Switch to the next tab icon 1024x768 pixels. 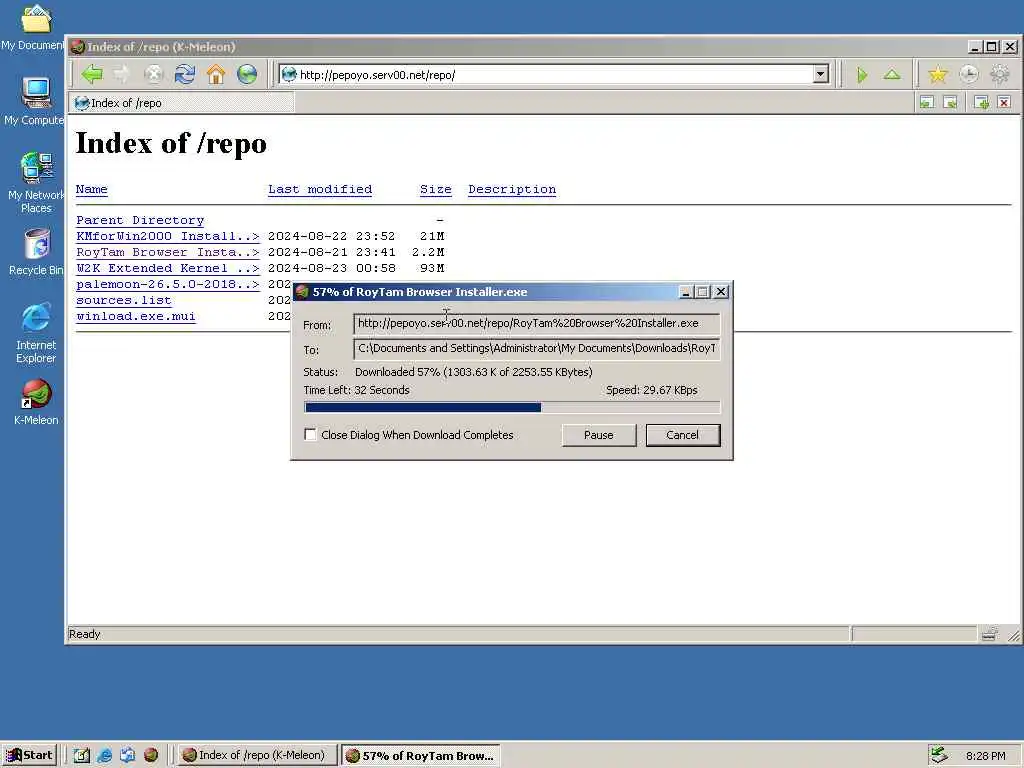(950, 103)
